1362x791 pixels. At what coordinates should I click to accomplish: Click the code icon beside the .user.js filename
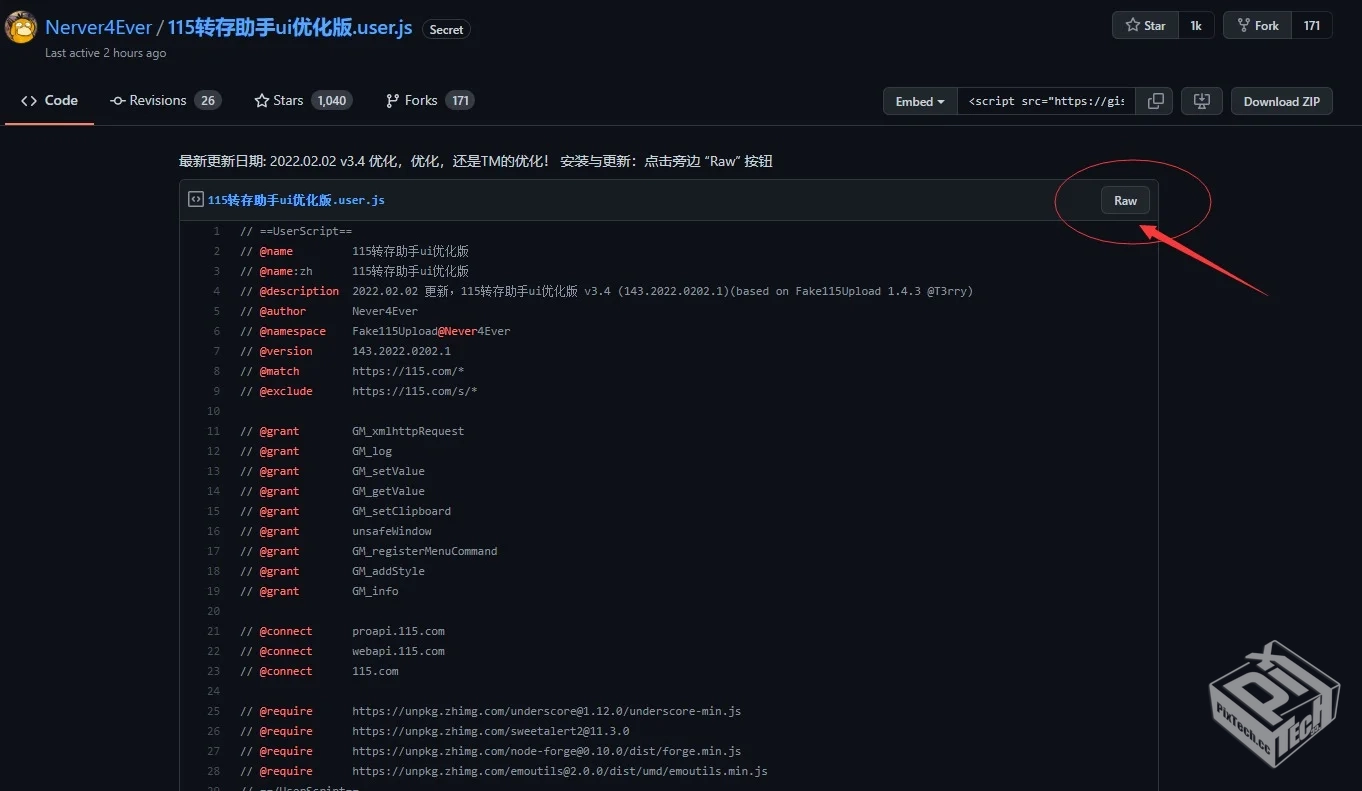196,199
